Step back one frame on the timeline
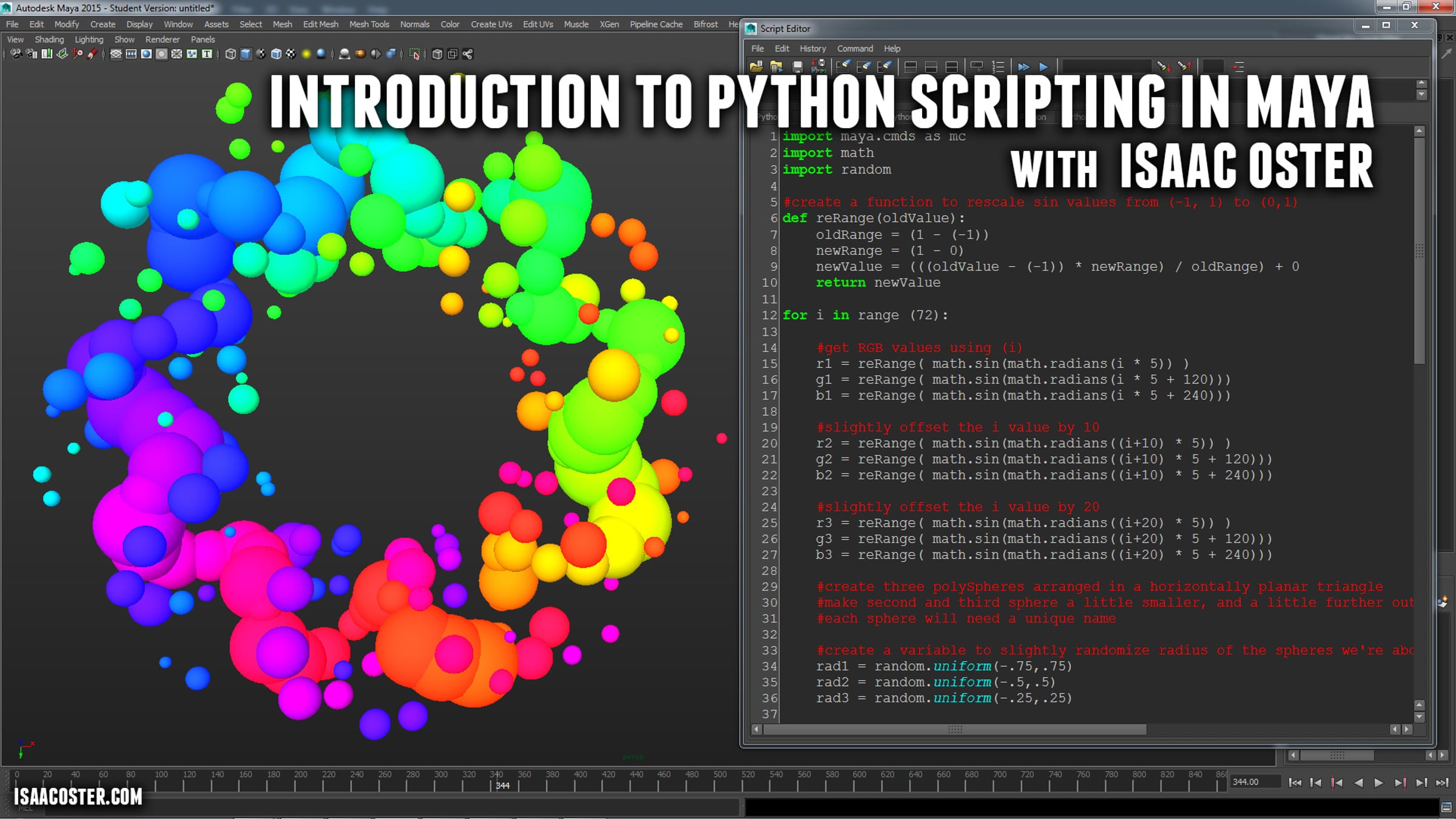This screenshot has height=819, width=1456. 1316,783
